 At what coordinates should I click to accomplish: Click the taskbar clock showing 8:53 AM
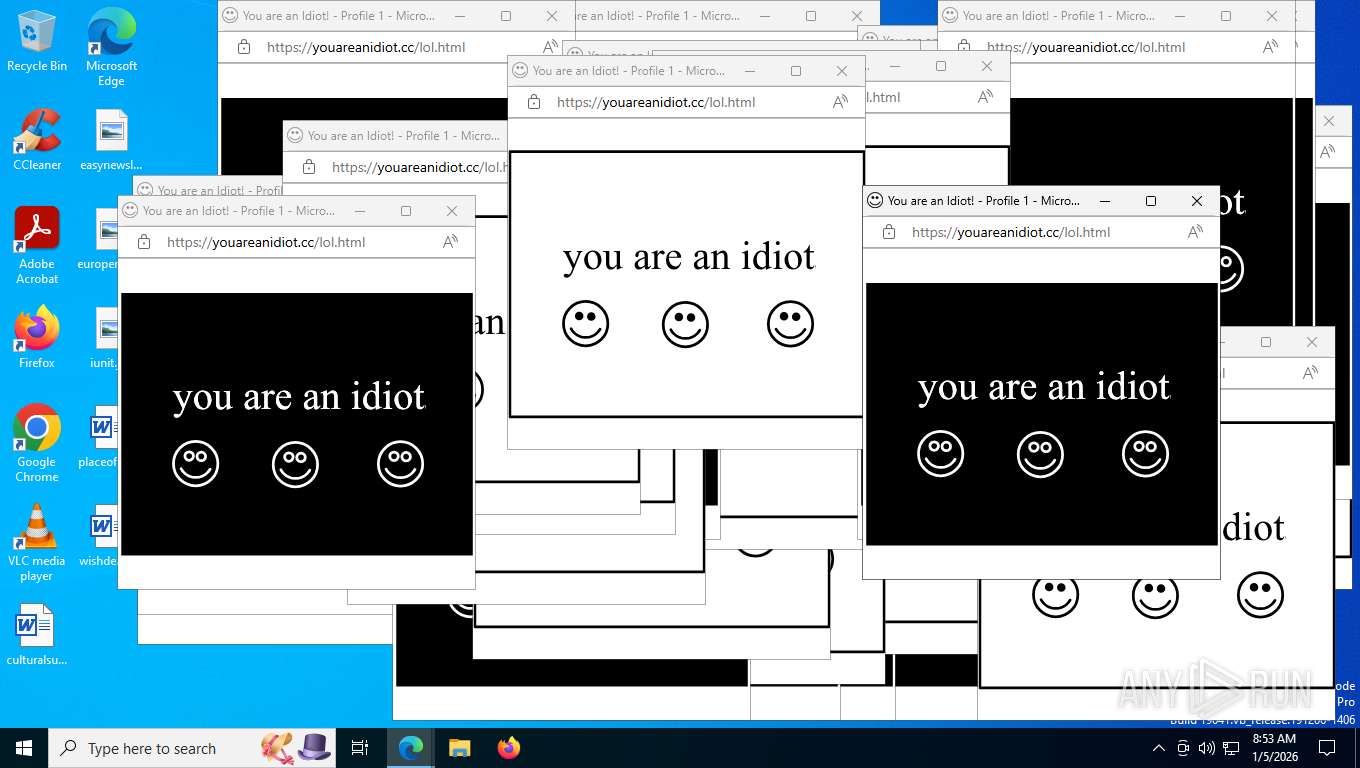point(1274,748)
